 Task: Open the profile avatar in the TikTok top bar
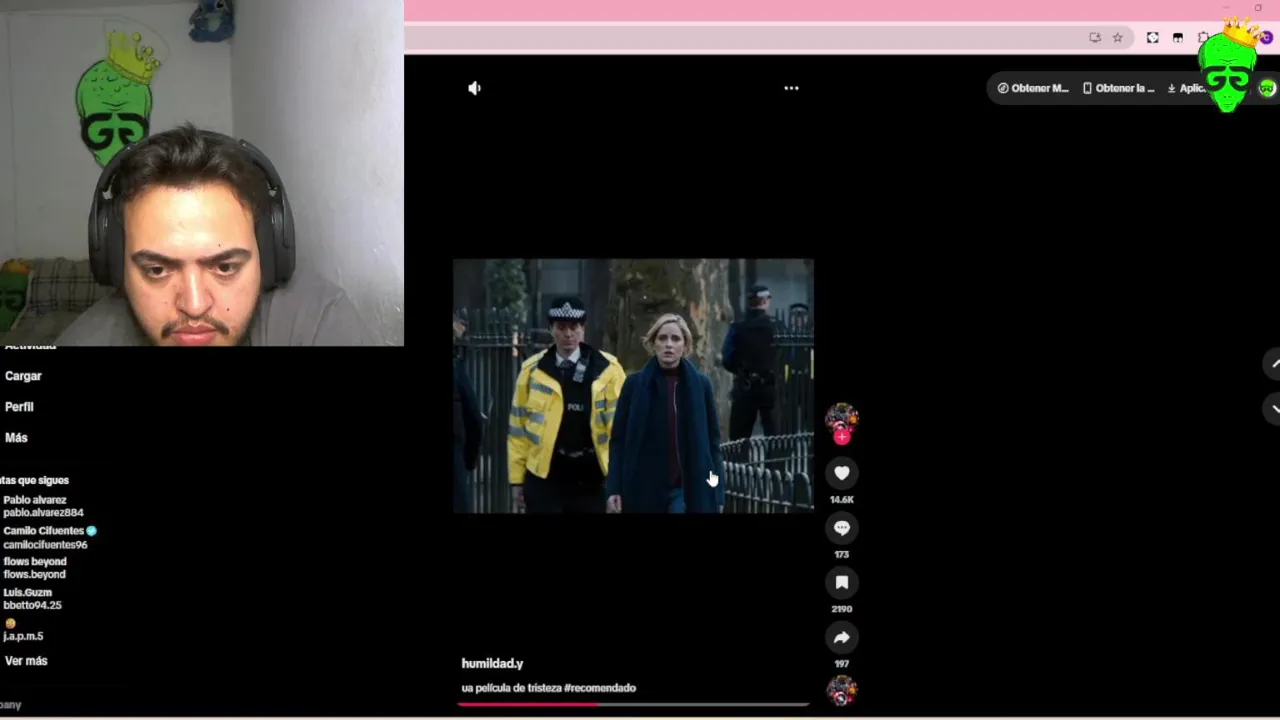[1267, 88]
